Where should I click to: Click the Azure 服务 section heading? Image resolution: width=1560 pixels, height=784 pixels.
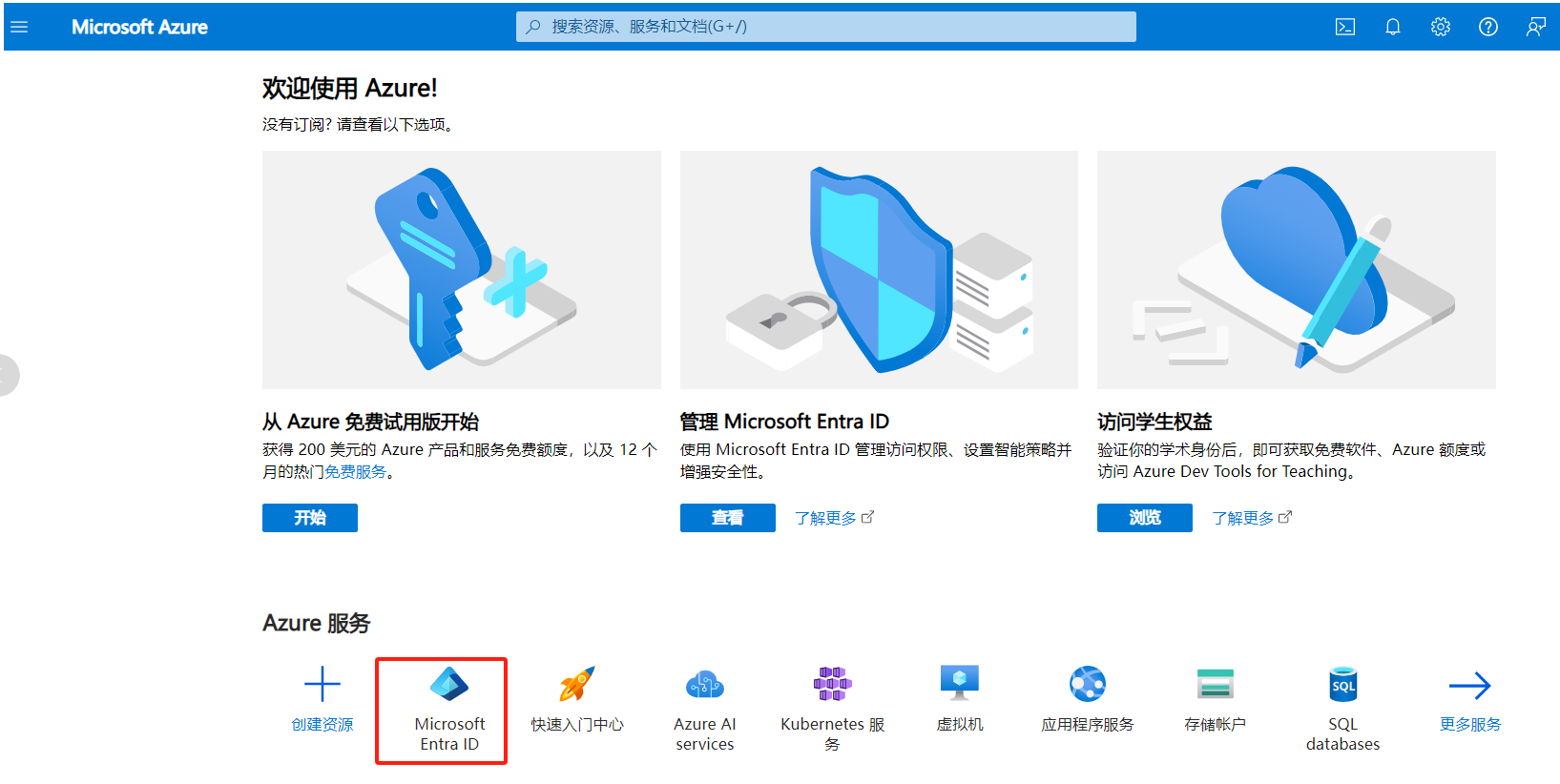(x=316, y=623)
